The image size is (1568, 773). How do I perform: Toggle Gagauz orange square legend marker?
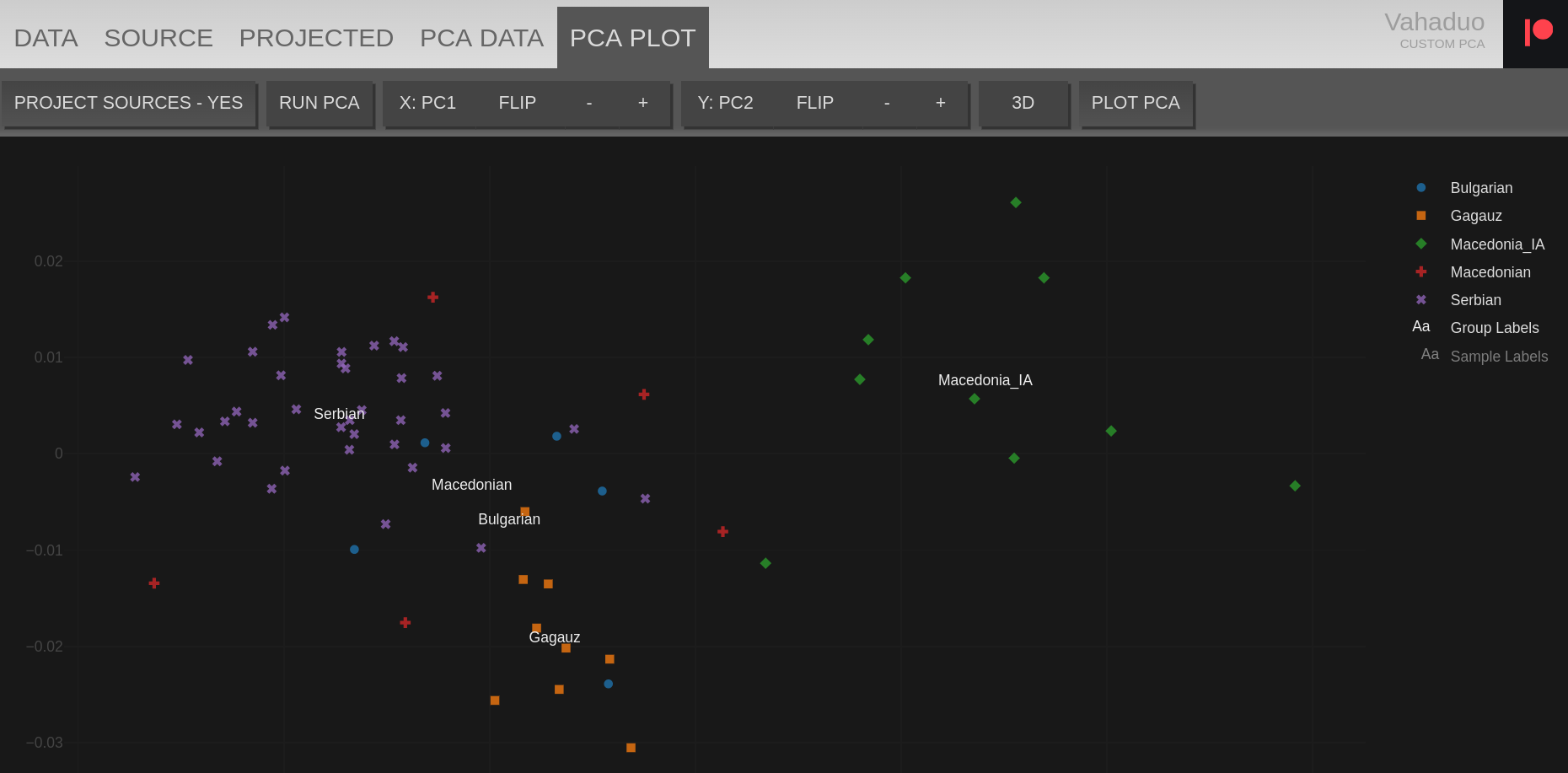point(1421,216)
